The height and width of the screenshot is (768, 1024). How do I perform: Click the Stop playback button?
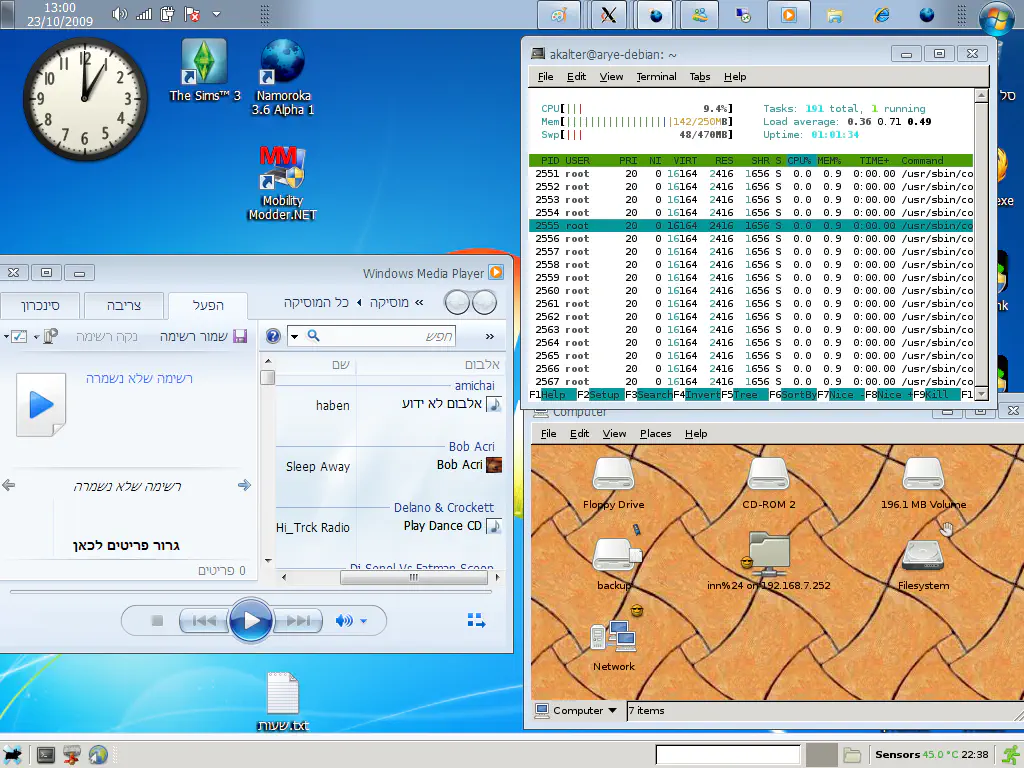tap(157, 621)
